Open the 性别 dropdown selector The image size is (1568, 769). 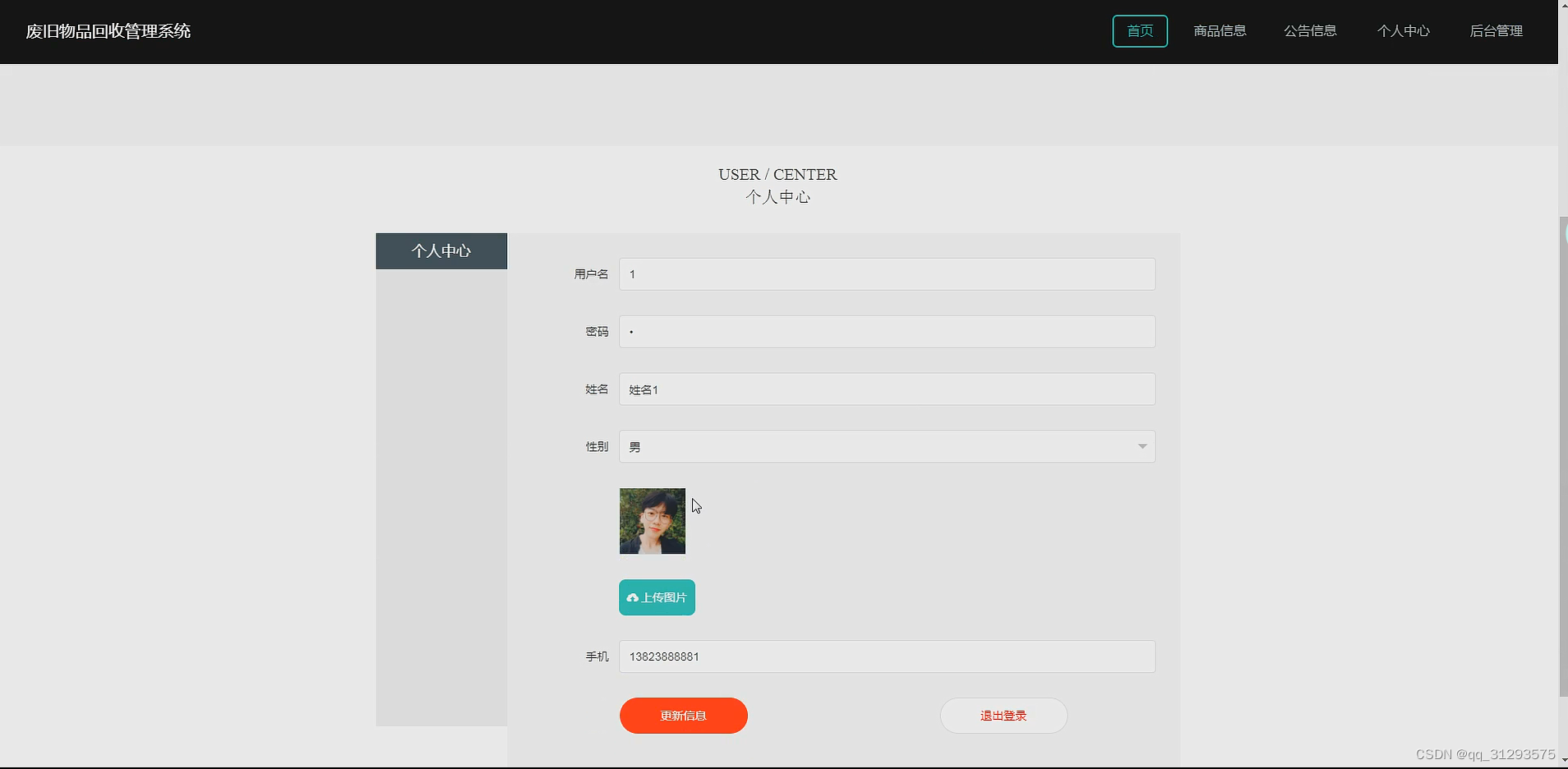pyautogui.click(x=887, y=447)
